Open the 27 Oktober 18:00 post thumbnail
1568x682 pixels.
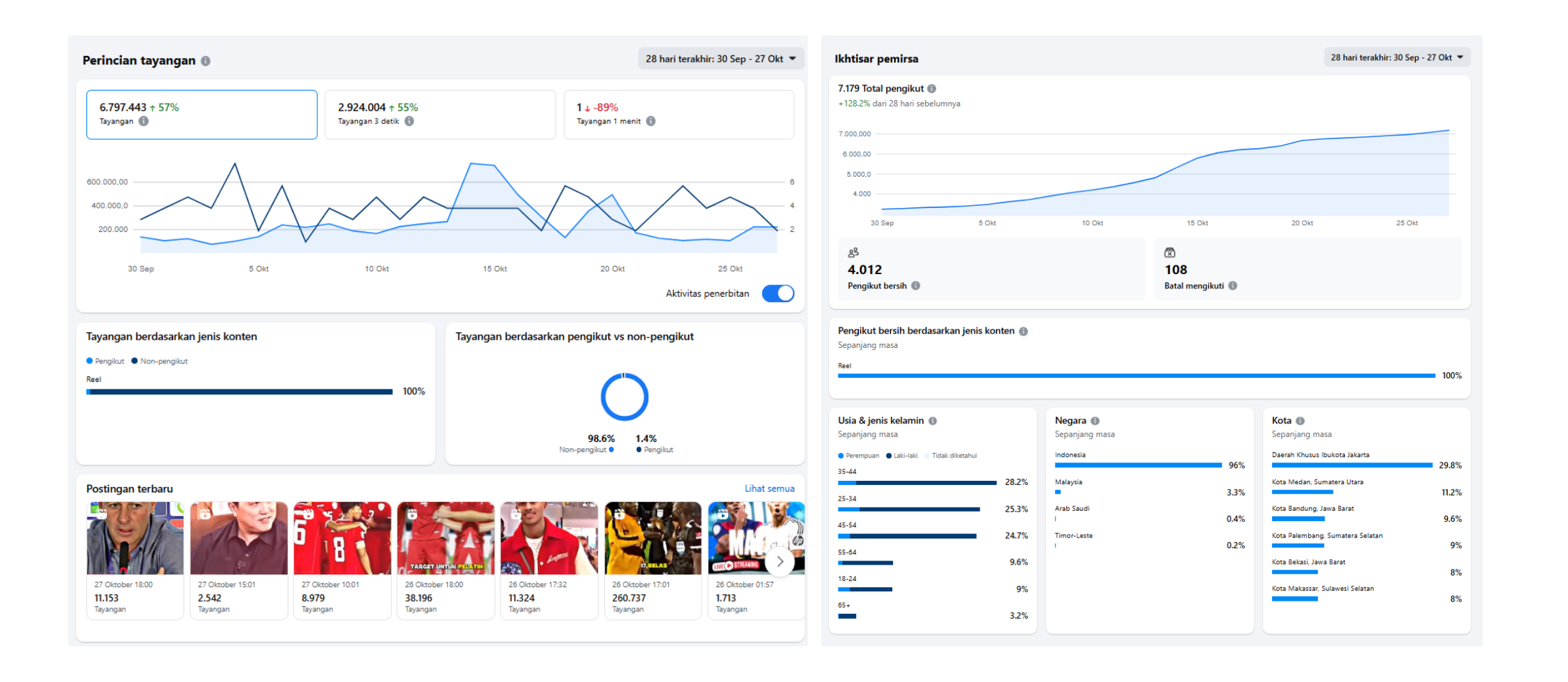coord(135,539)
